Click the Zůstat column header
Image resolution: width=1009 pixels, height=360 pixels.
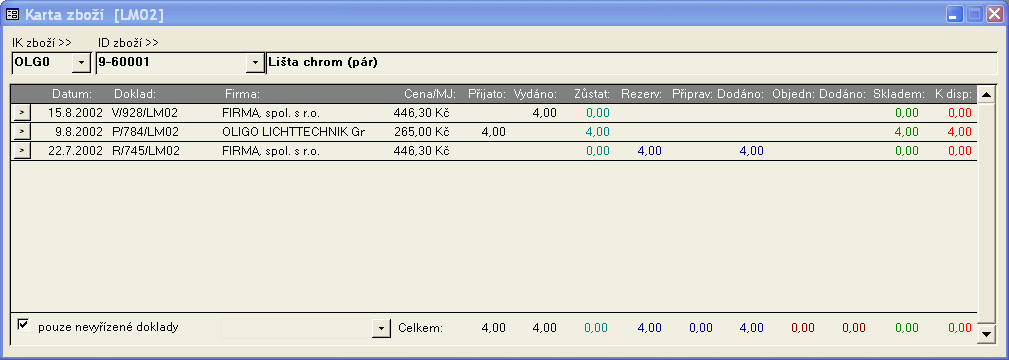(x=592, y=94)
